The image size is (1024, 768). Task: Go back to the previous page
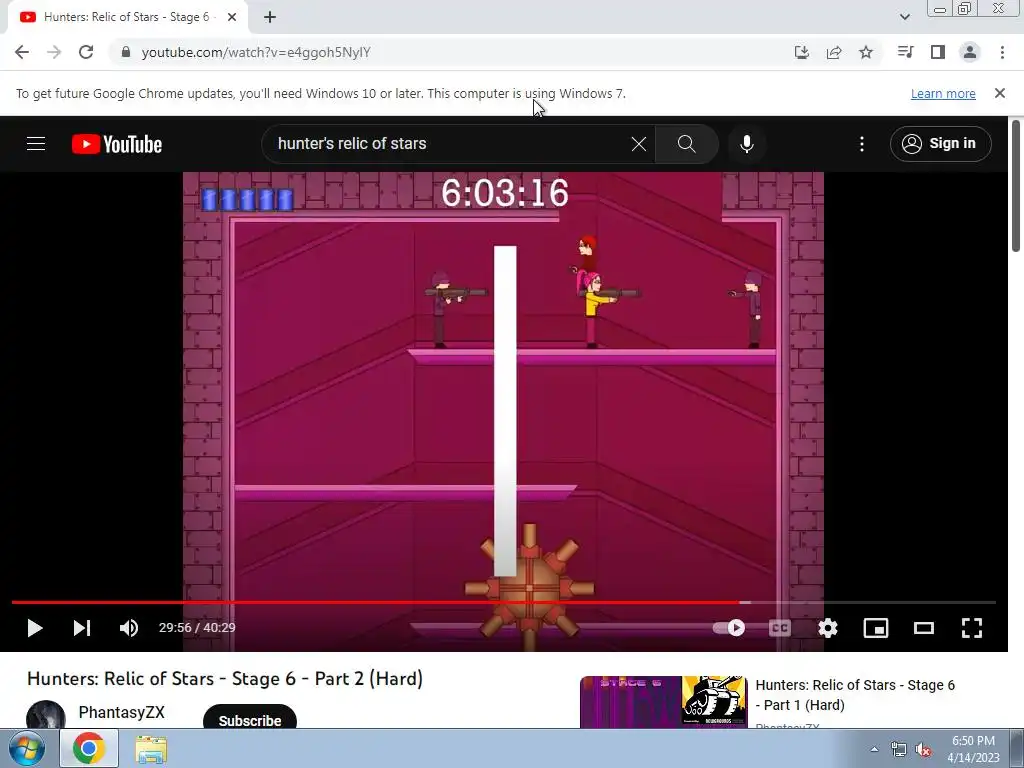coord(22,52)
